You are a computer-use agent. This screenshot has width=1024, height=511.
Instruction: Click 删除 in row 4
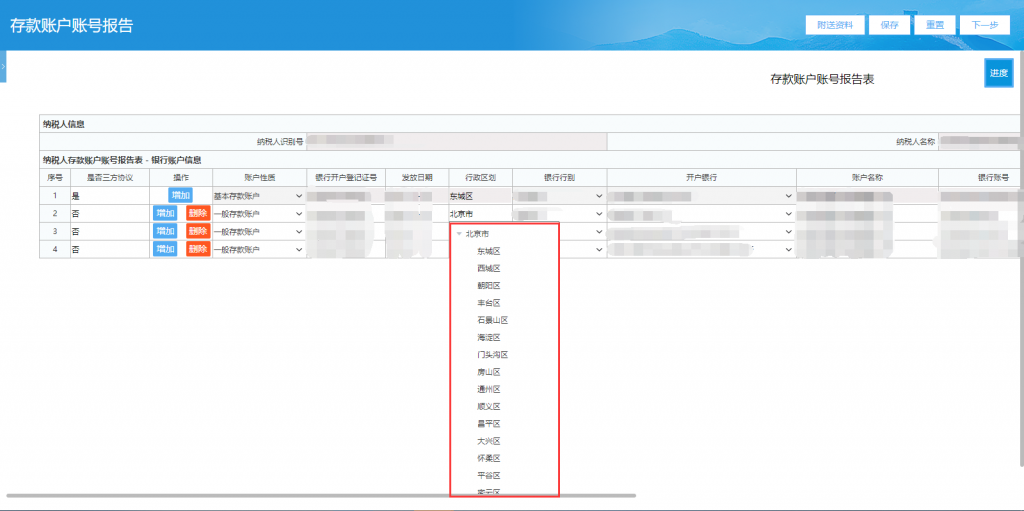(x=198, y=249)
